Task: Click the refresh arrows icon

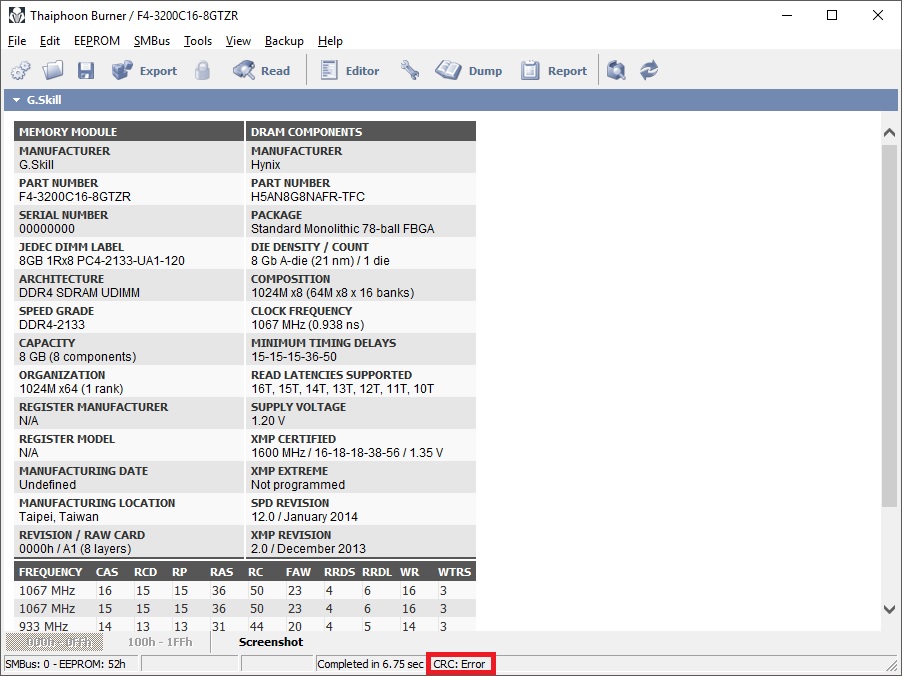Action: coord(650,71)
